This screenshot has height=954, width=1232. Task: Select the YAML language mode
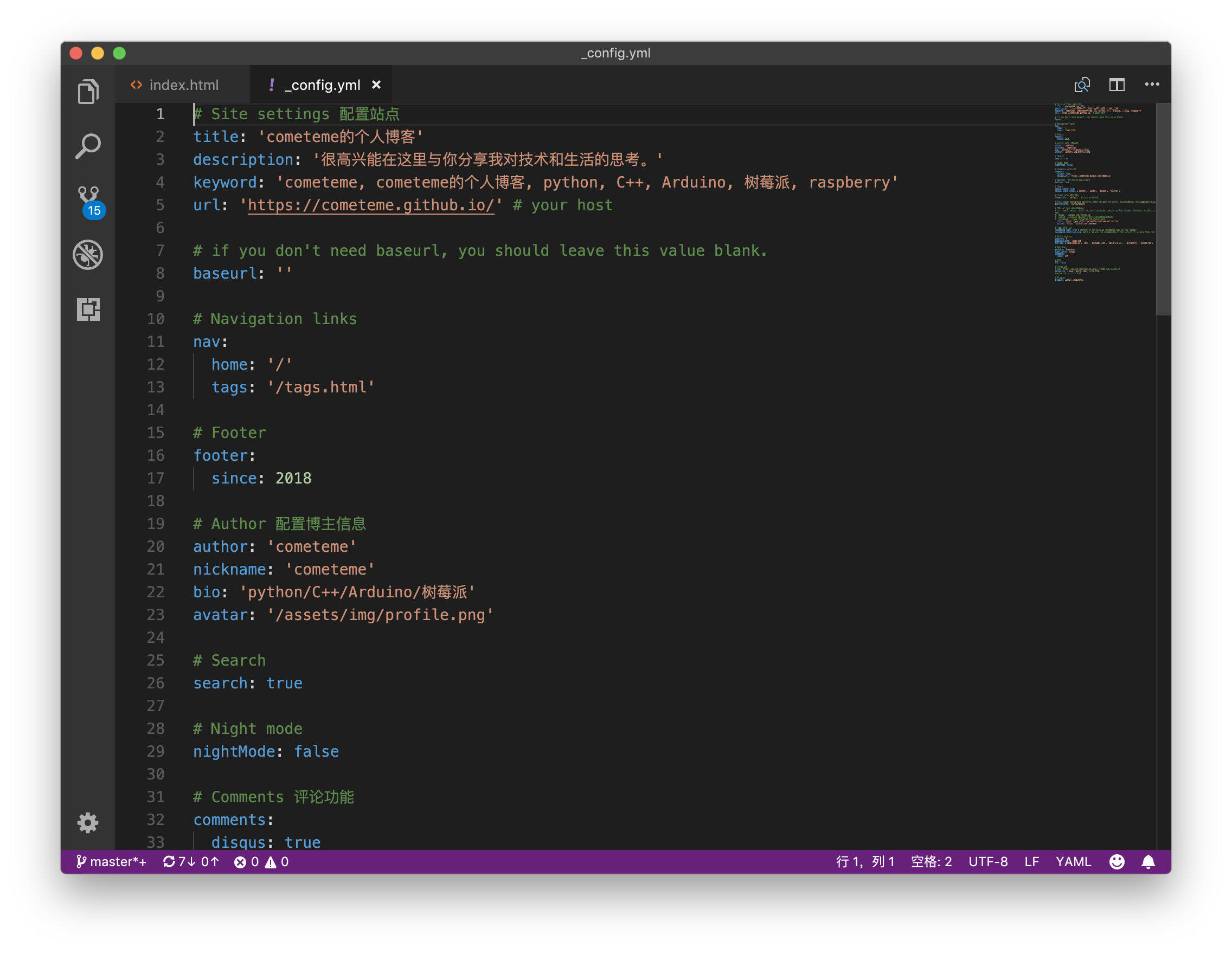[1073, 861]
